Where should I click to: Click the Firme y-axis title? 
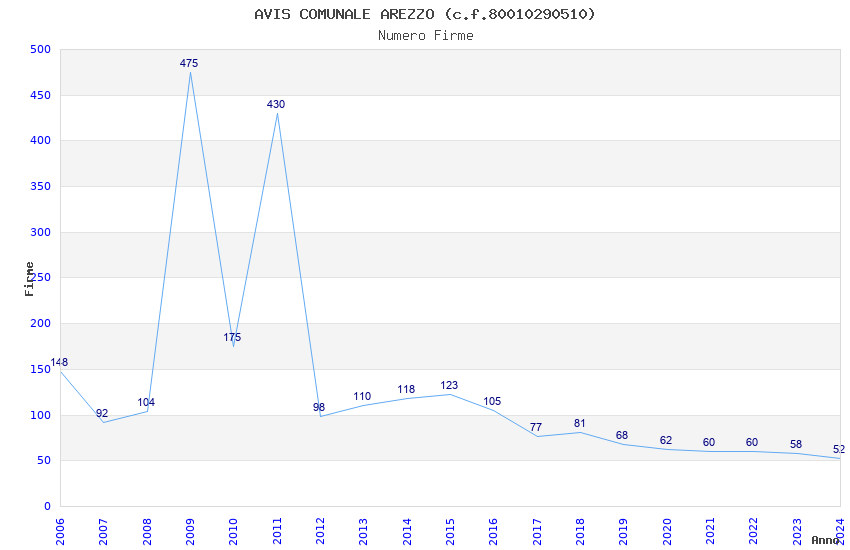pyautogui.click(x=29, y=279)
